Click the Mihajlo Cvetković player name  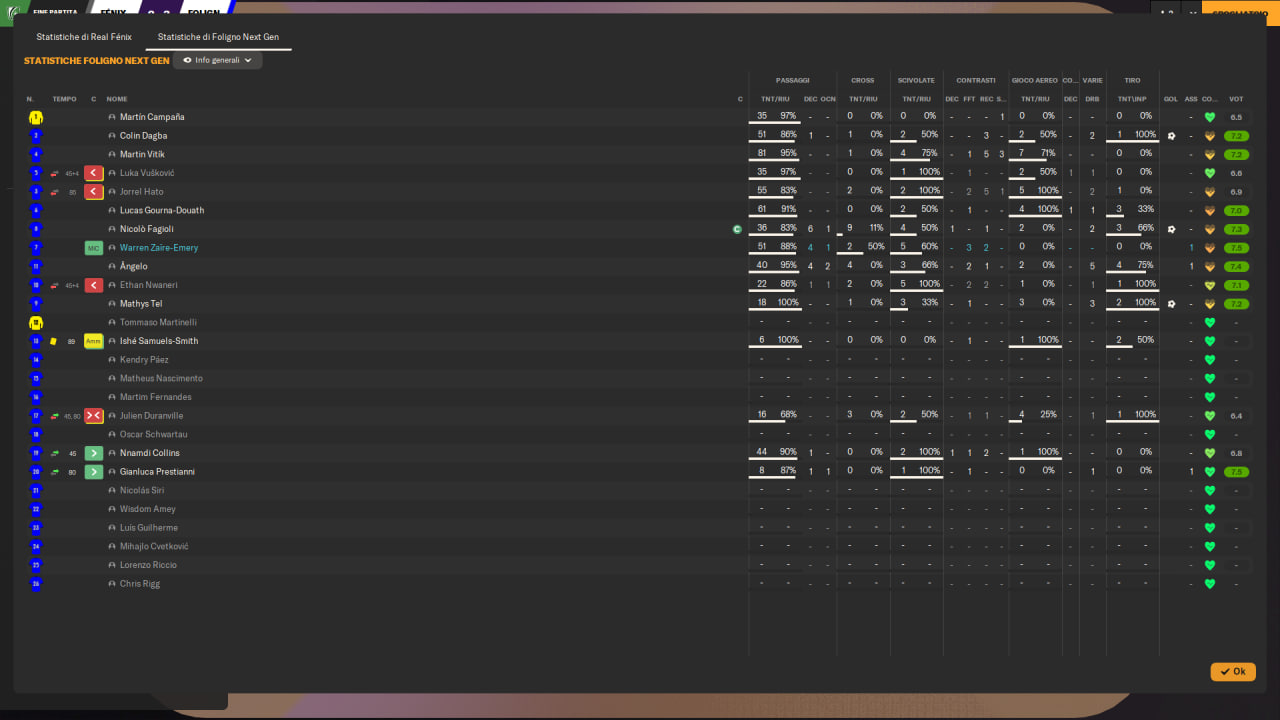tap(154, 547)
